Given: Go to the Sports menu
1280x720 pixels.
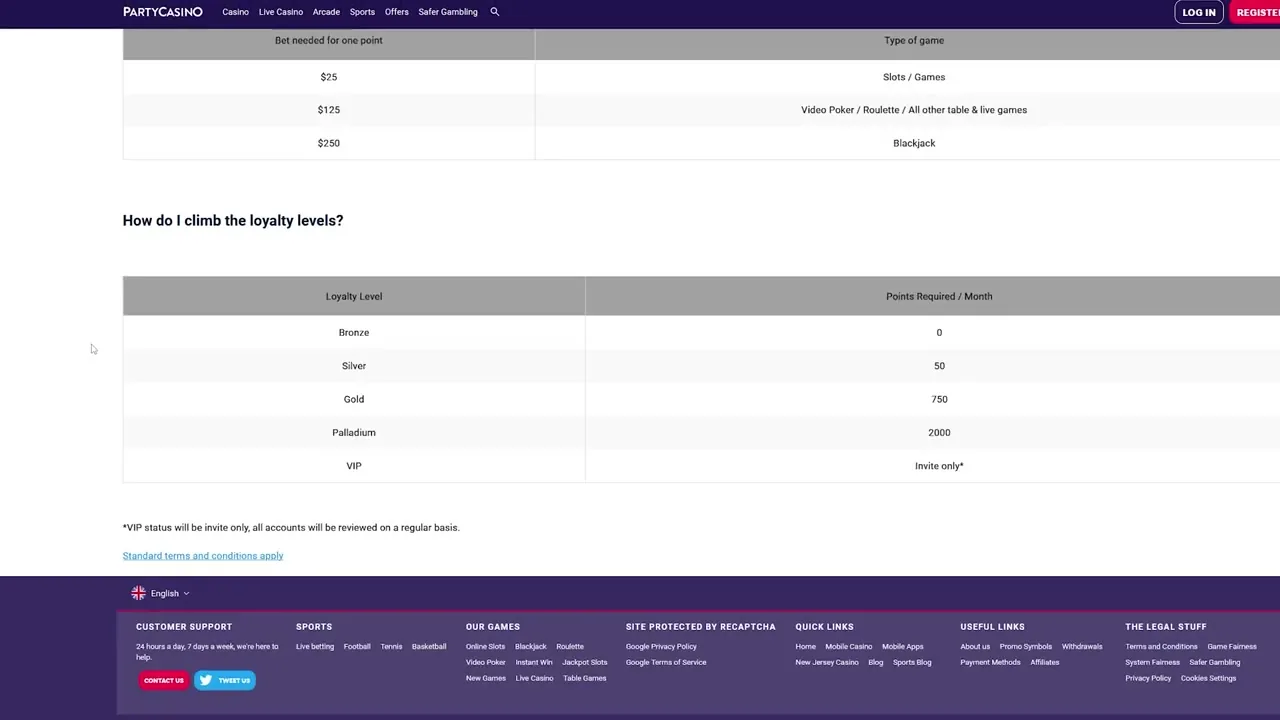Looking at the screenshot, I should pos(362,12).
